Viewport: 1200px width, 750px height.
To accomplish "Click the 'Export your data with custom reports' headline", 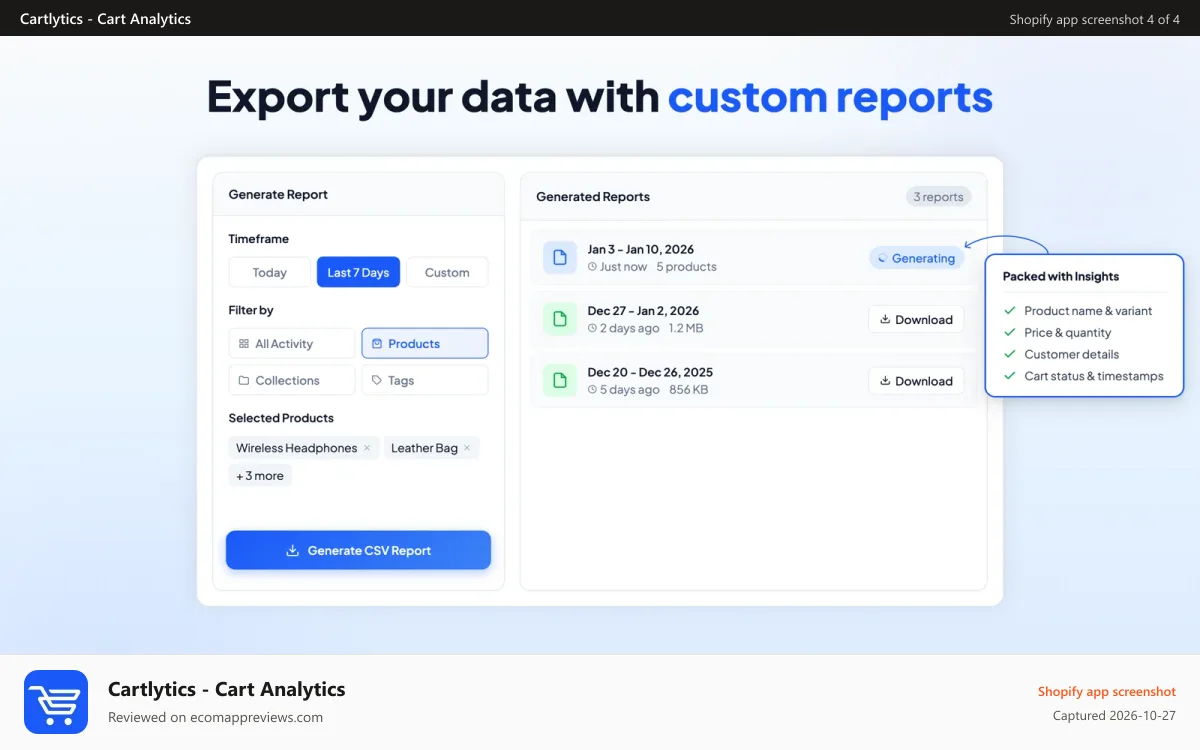I will [x=600, y=97].
